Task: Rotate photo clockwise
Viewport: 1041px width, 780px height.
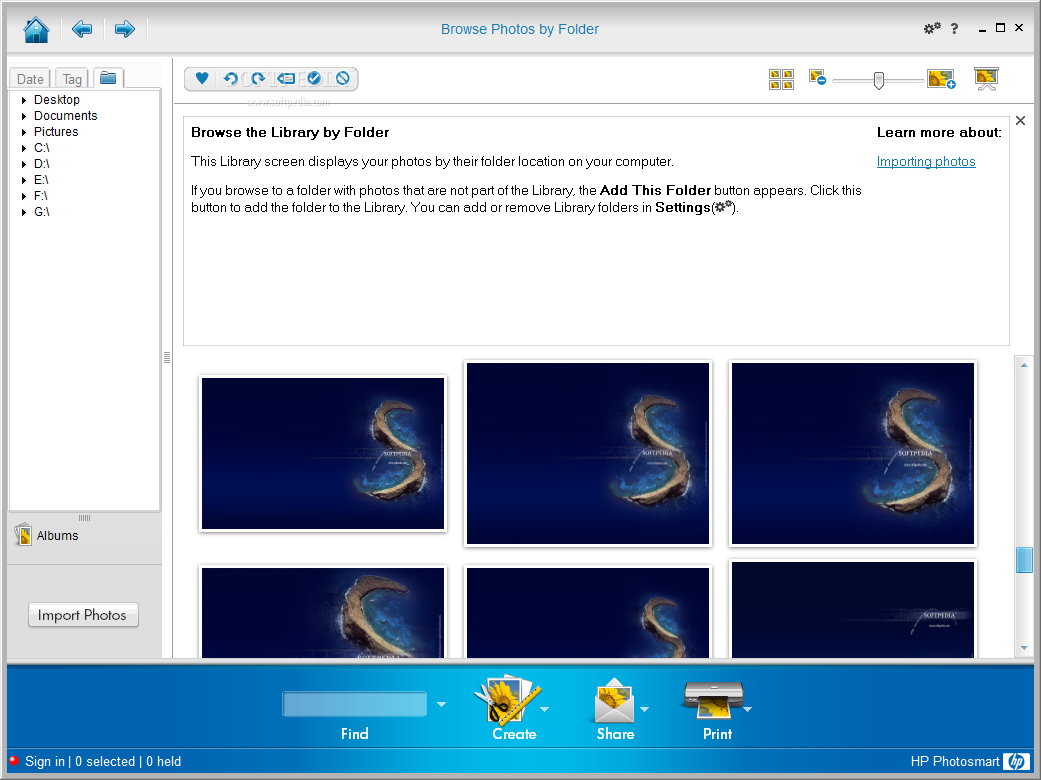Action: [x=258, y=79]
